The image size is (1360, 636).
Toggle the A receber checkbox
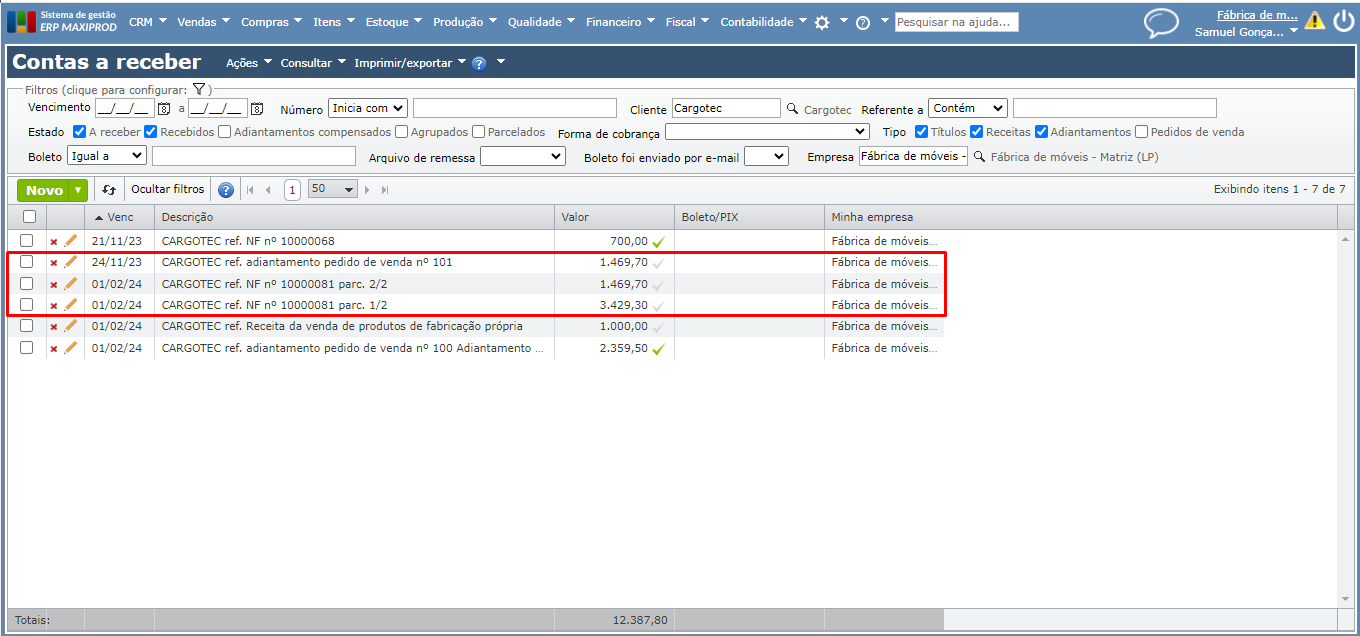point(80,132)
